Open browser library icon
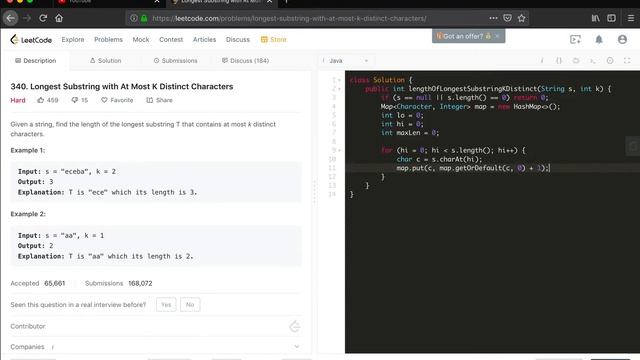This screenshot has height=360, width=640. 596,18
